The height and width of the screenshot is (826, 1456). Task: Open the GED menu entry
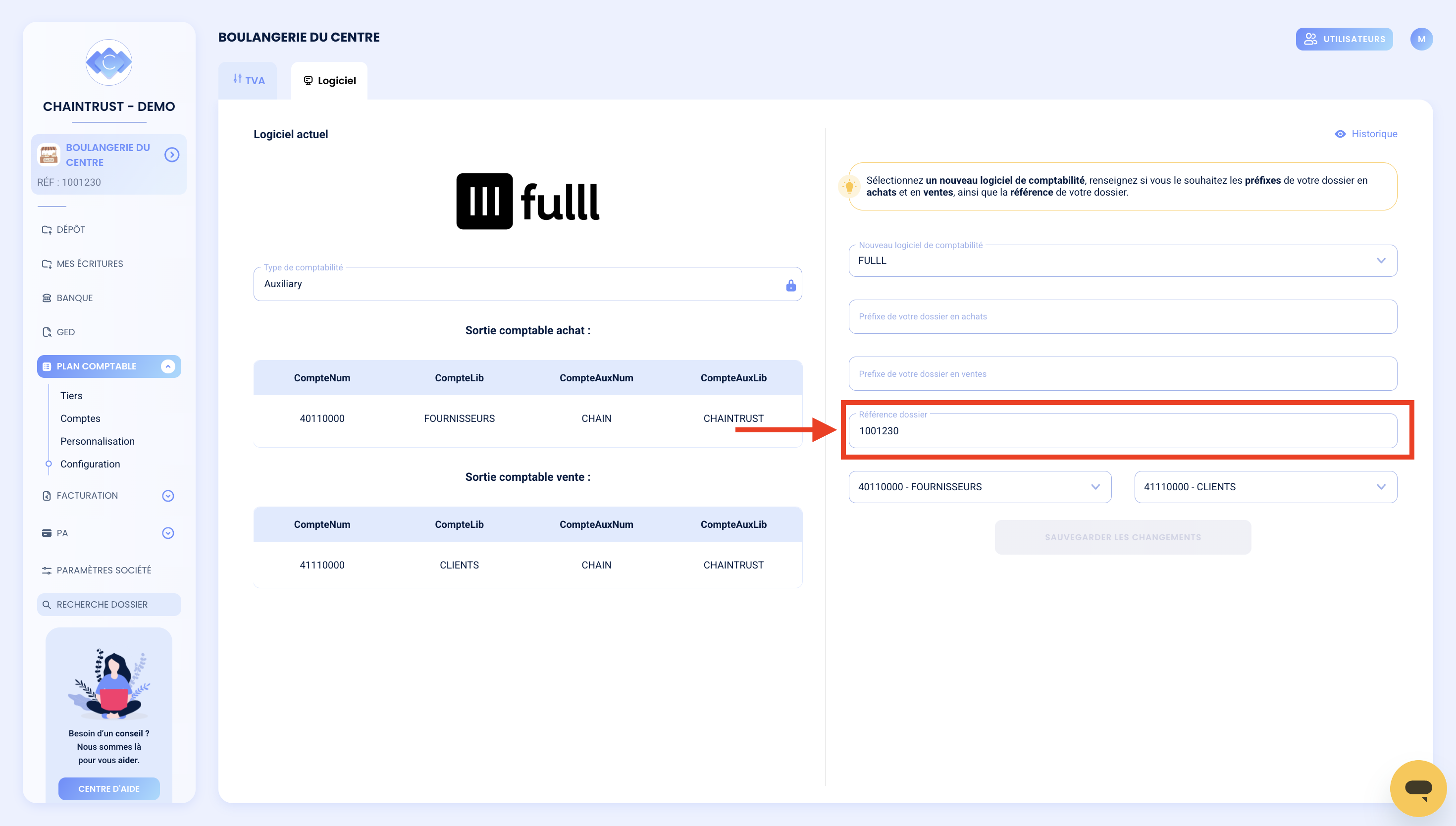tap(58, 332)
